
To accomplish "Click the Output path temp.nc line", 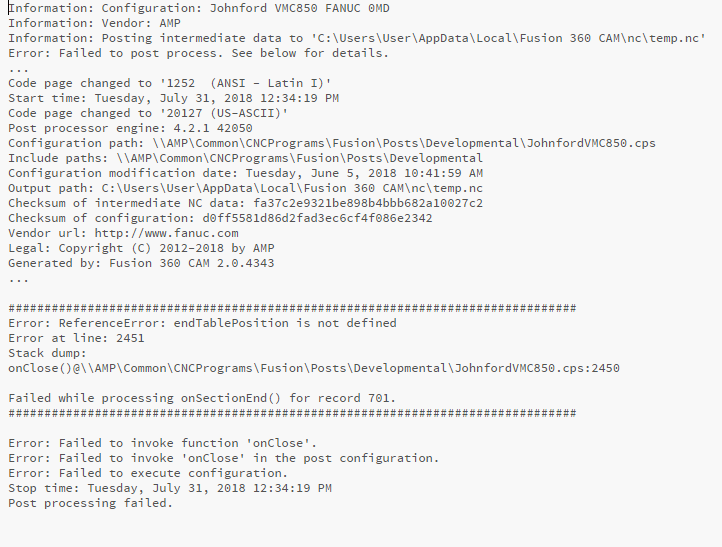I will tap(245, 188).
